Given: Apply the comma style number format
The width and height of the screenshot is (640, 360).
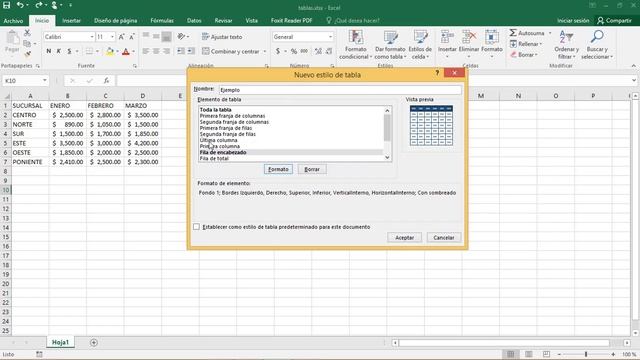Looking at the screenshot, I should tap(304, 51).
